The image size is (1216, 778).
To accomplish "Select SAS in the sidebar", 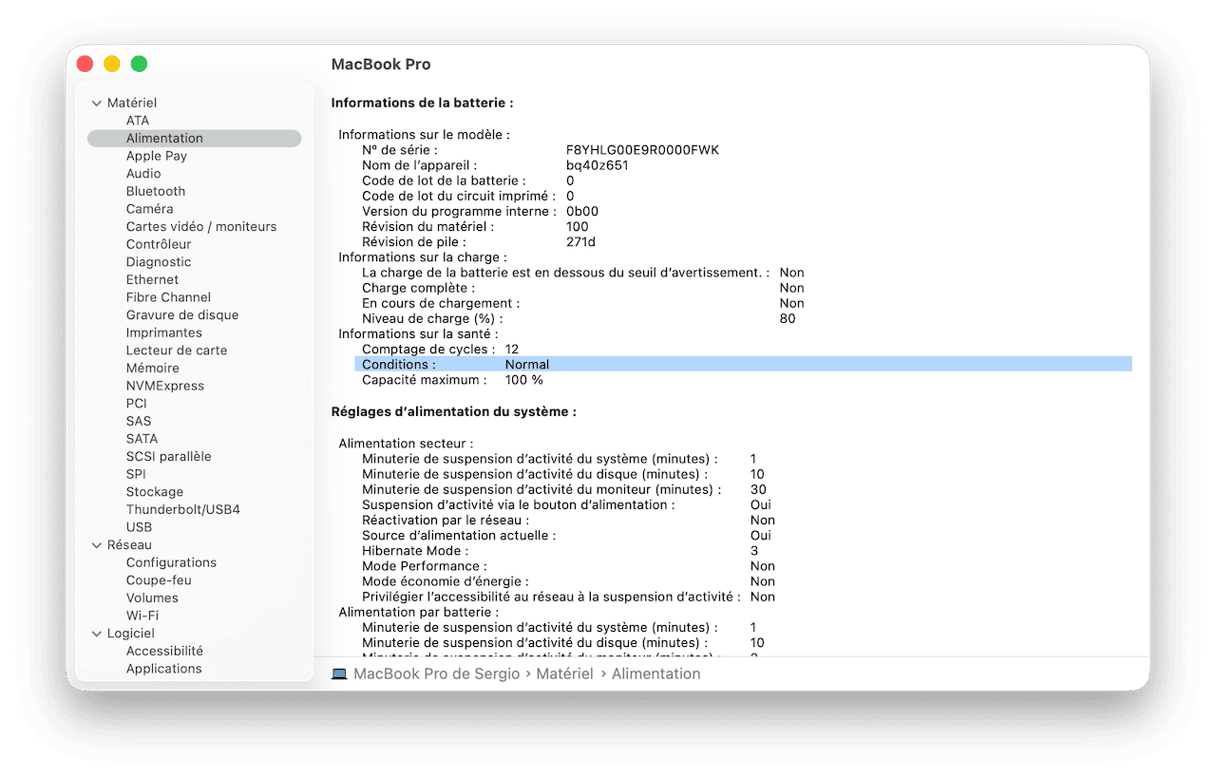I will (138, 421).
